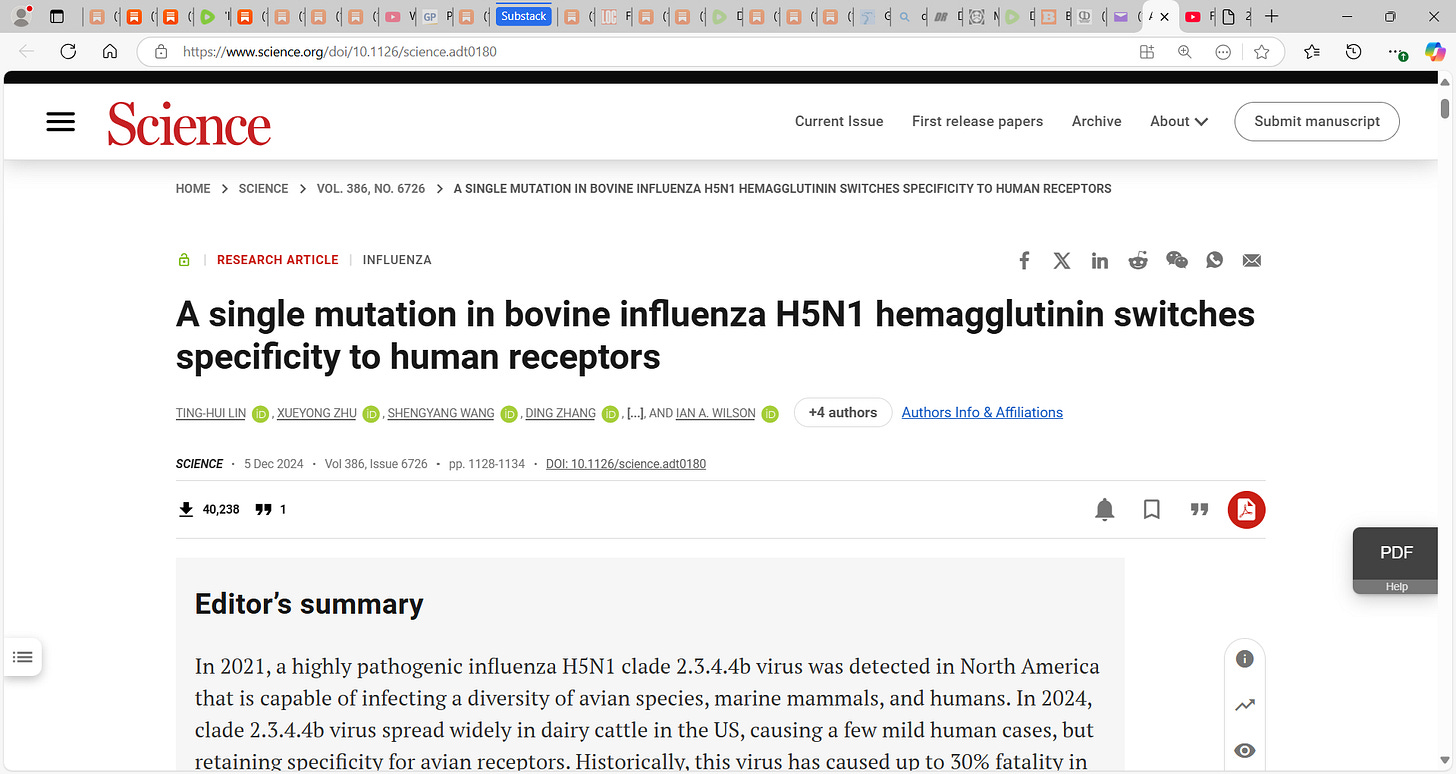
Task: Add this page to browser favorites star
Action: point(1261,52)
